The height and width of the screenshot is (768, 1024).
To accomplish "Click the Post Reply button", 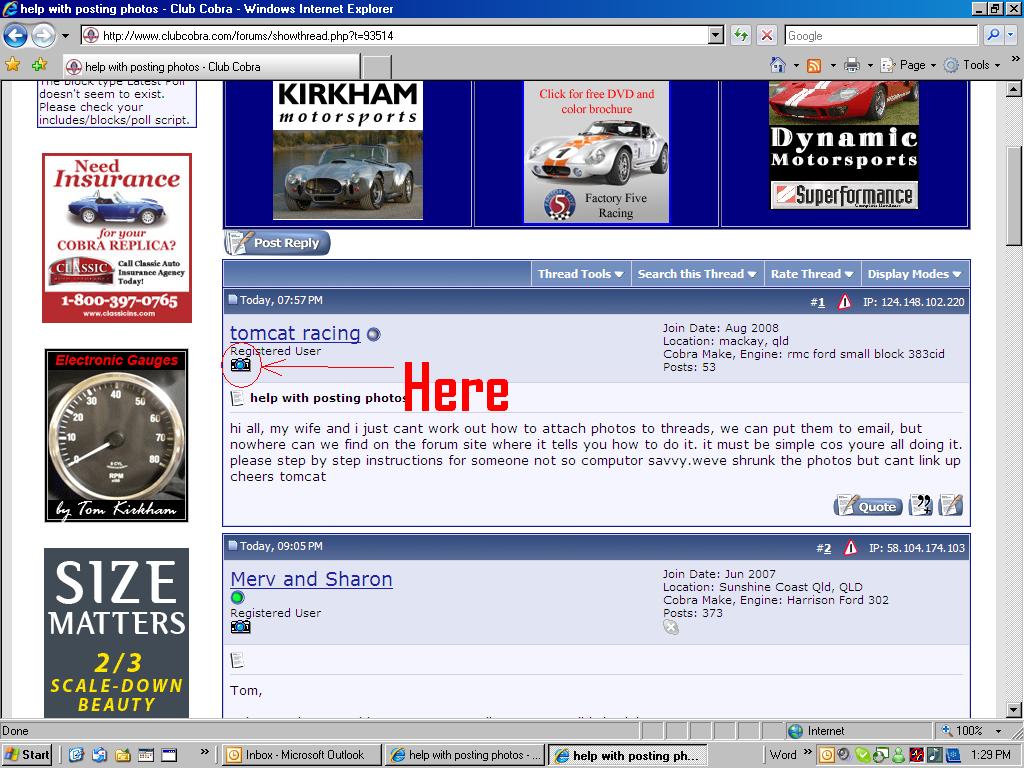I will [x=277, y=243].
